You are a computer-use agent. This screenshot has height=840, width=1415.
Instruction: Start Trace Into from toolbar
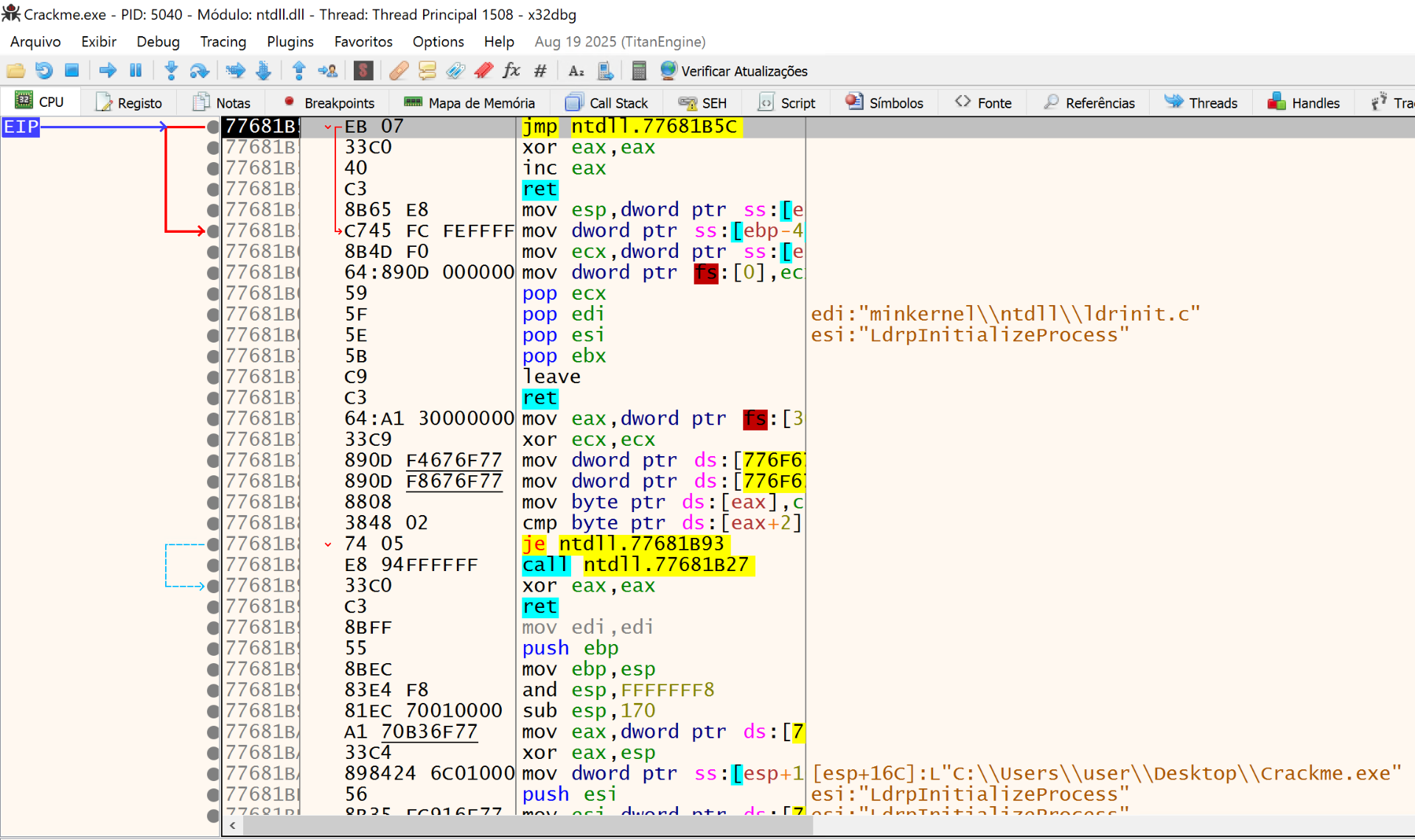pos(235,71)
